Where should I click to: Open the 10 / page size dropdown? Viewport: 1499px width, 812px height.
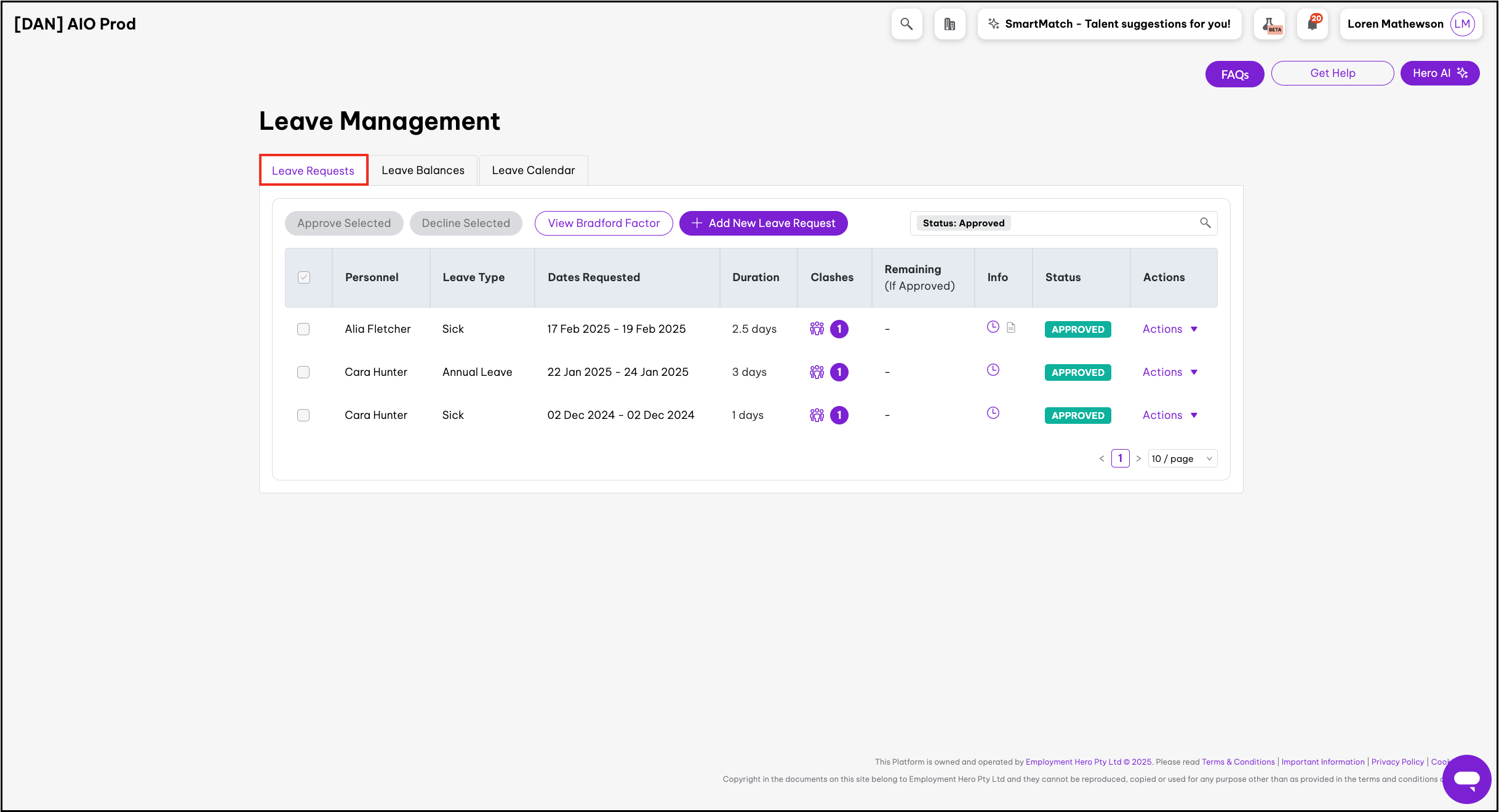(1182, 458)
